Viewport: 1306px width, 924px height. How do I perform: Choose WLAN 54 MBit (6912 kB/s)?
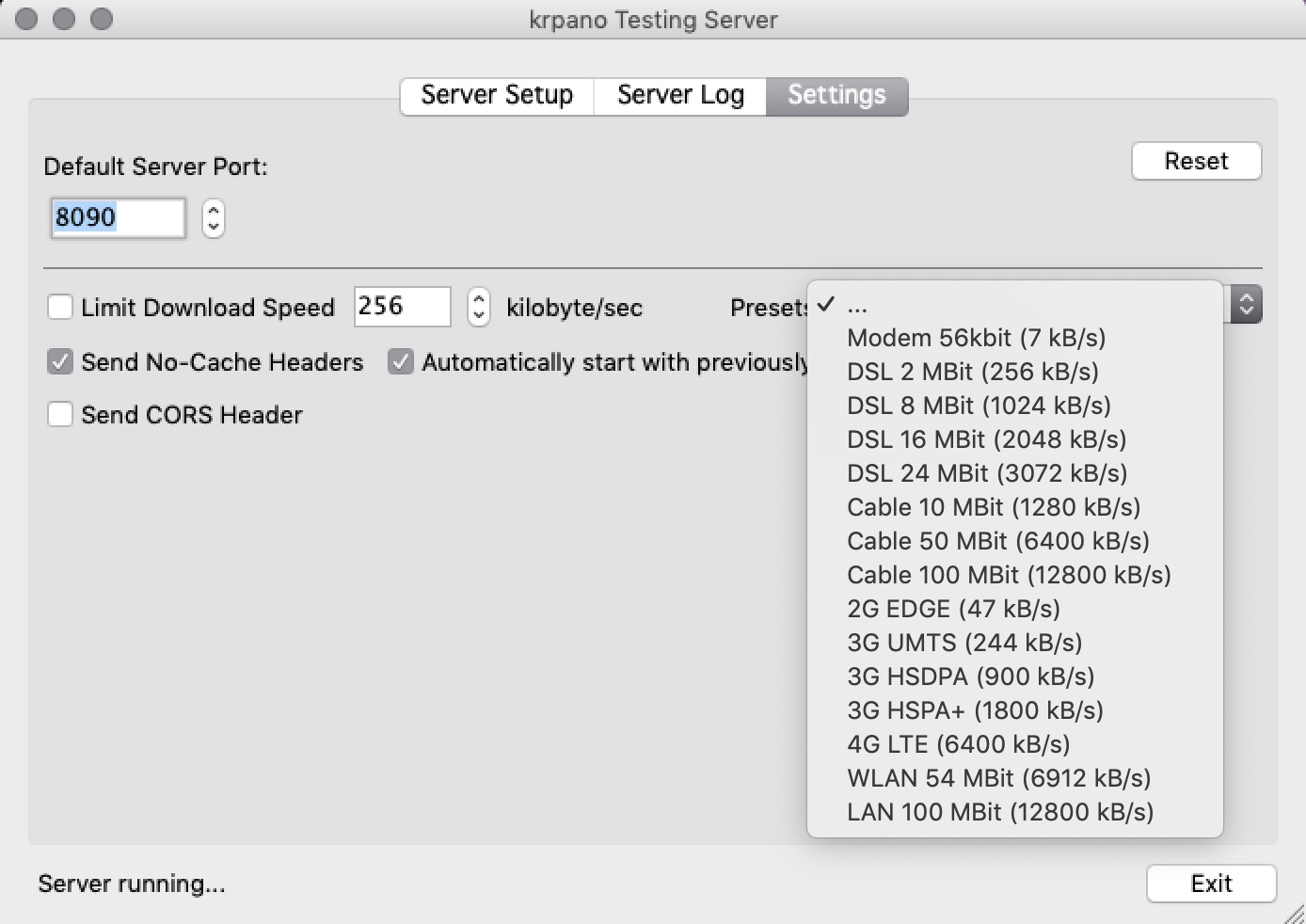(x=1015, y=778)
